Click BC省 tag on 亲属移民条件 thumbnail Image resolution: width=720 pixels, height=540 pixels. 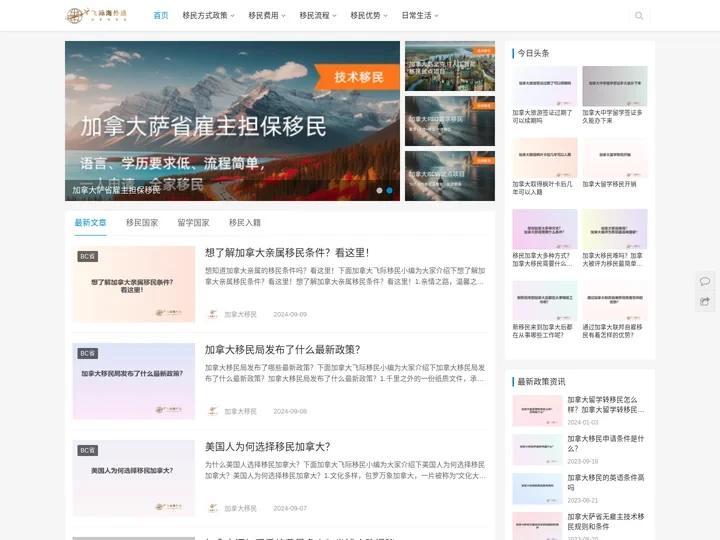[x=87, y=256]
